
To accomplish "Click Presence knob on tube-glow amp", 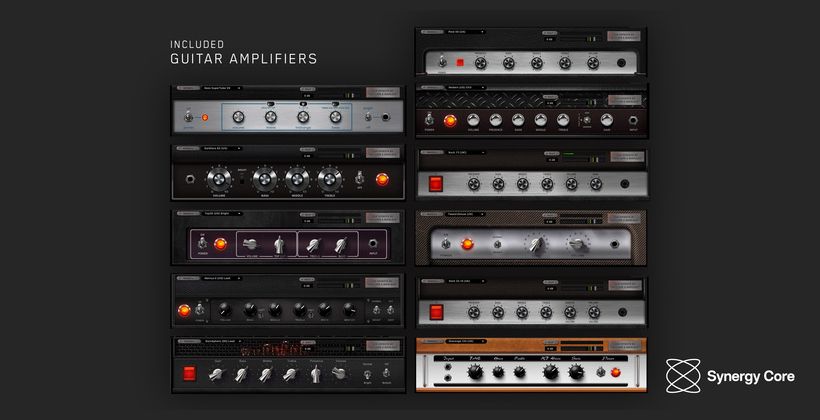I will (x=316, y=374).
